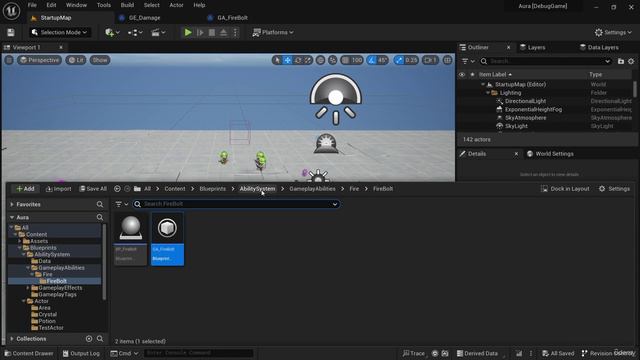
Task: Open the Build menu
Action: 127,5
